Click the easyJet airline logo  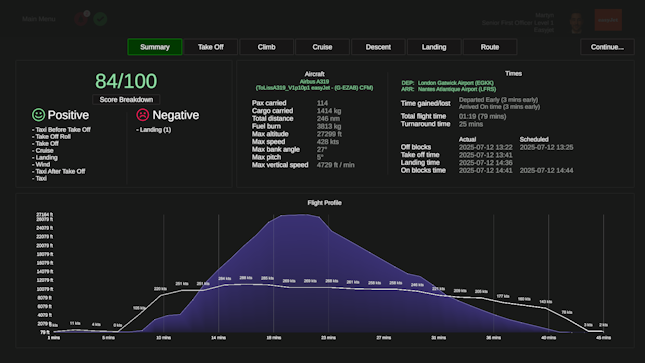(608, 20)
